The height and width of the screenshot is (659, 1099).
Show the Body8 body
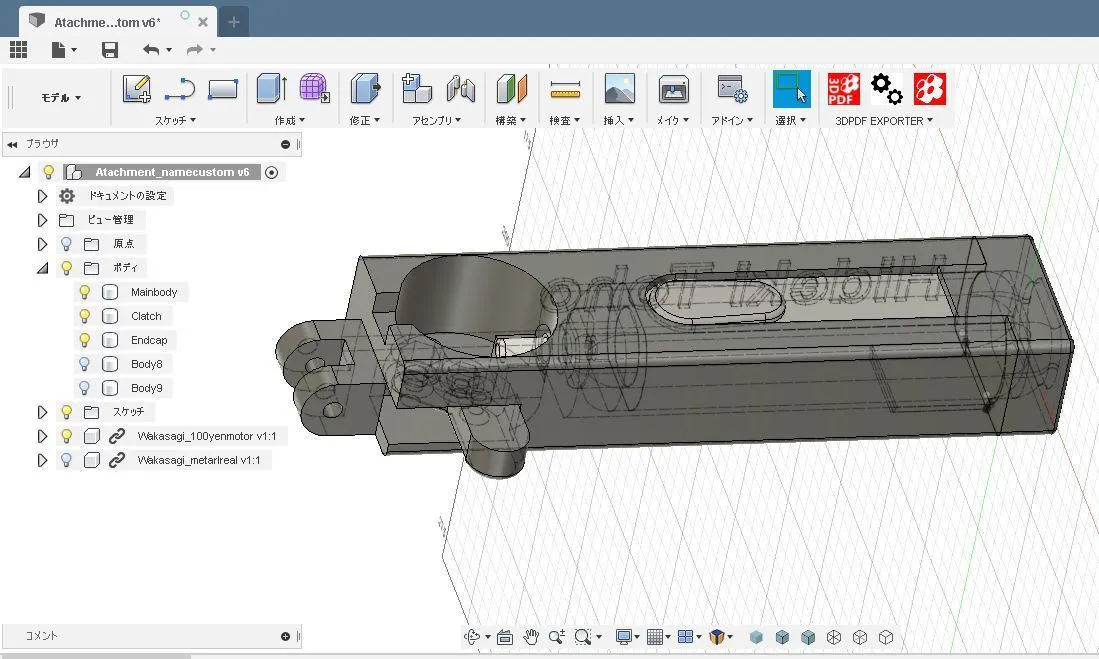(x=85, y=364)
